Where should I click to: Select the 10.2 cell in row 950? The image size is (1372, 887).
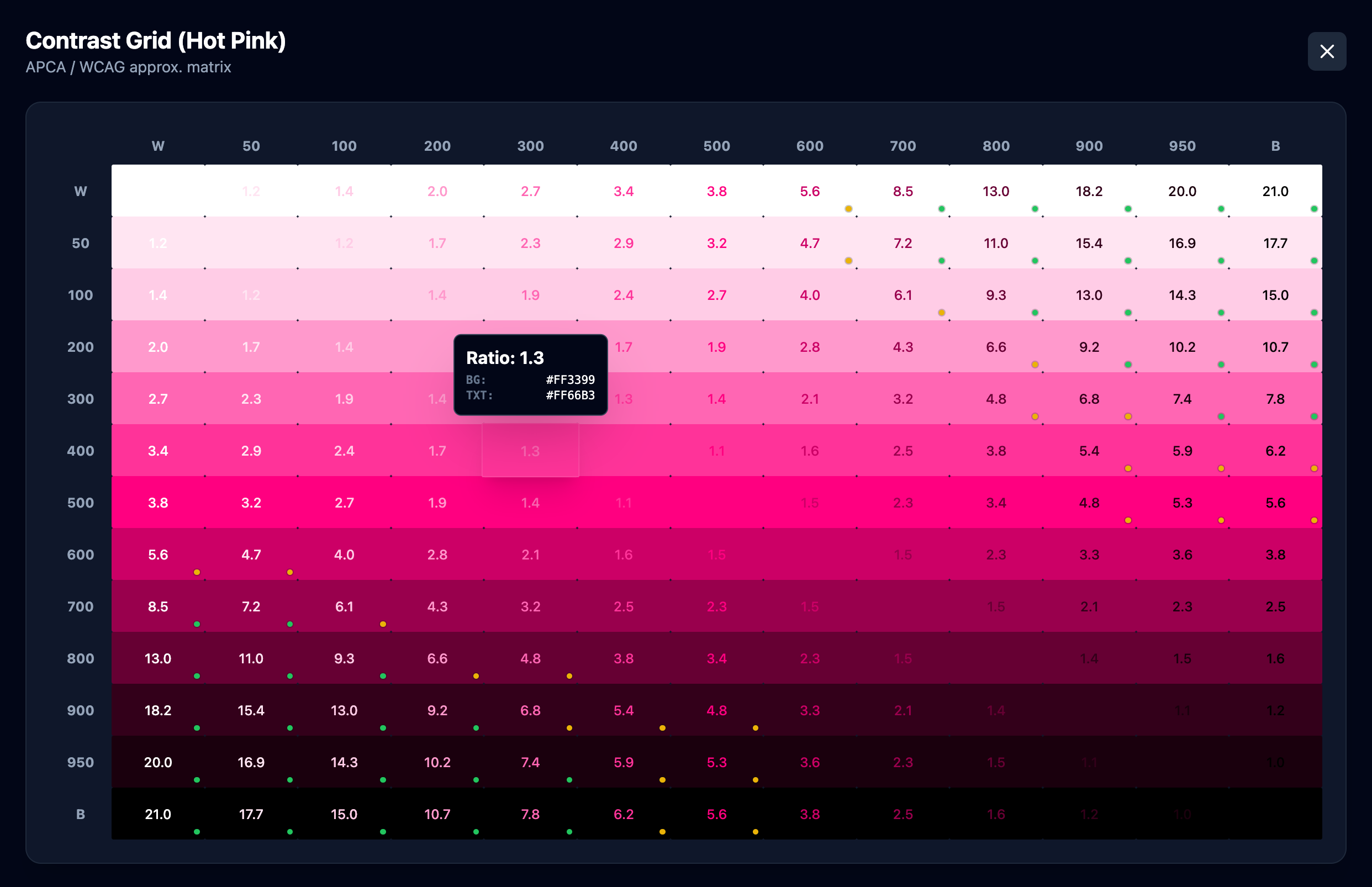tap(437, 762)
